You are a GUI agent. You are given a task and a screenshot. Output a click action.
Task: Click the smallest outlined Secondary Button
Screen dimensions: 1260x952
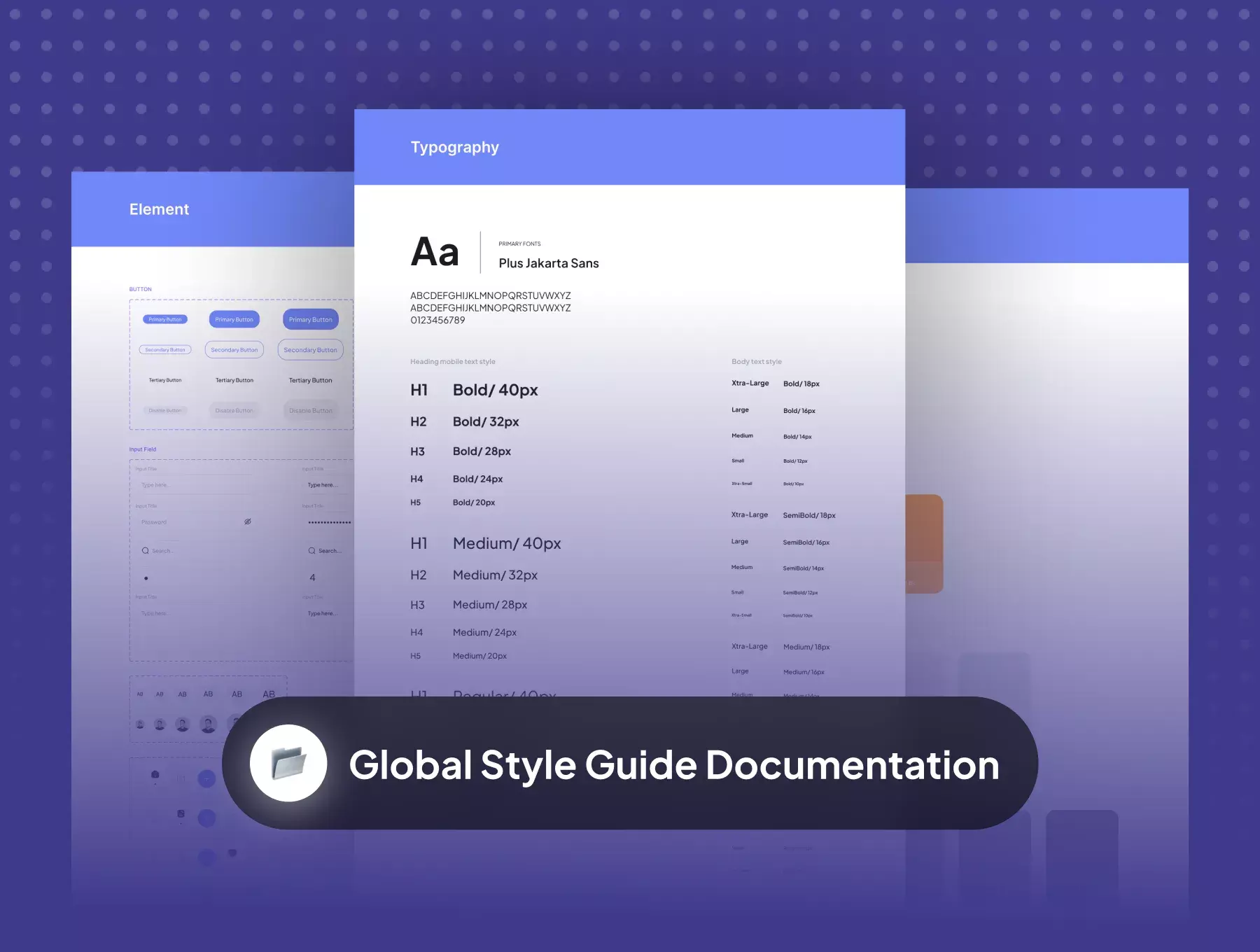pyautogui.click(x=165, y=349)
